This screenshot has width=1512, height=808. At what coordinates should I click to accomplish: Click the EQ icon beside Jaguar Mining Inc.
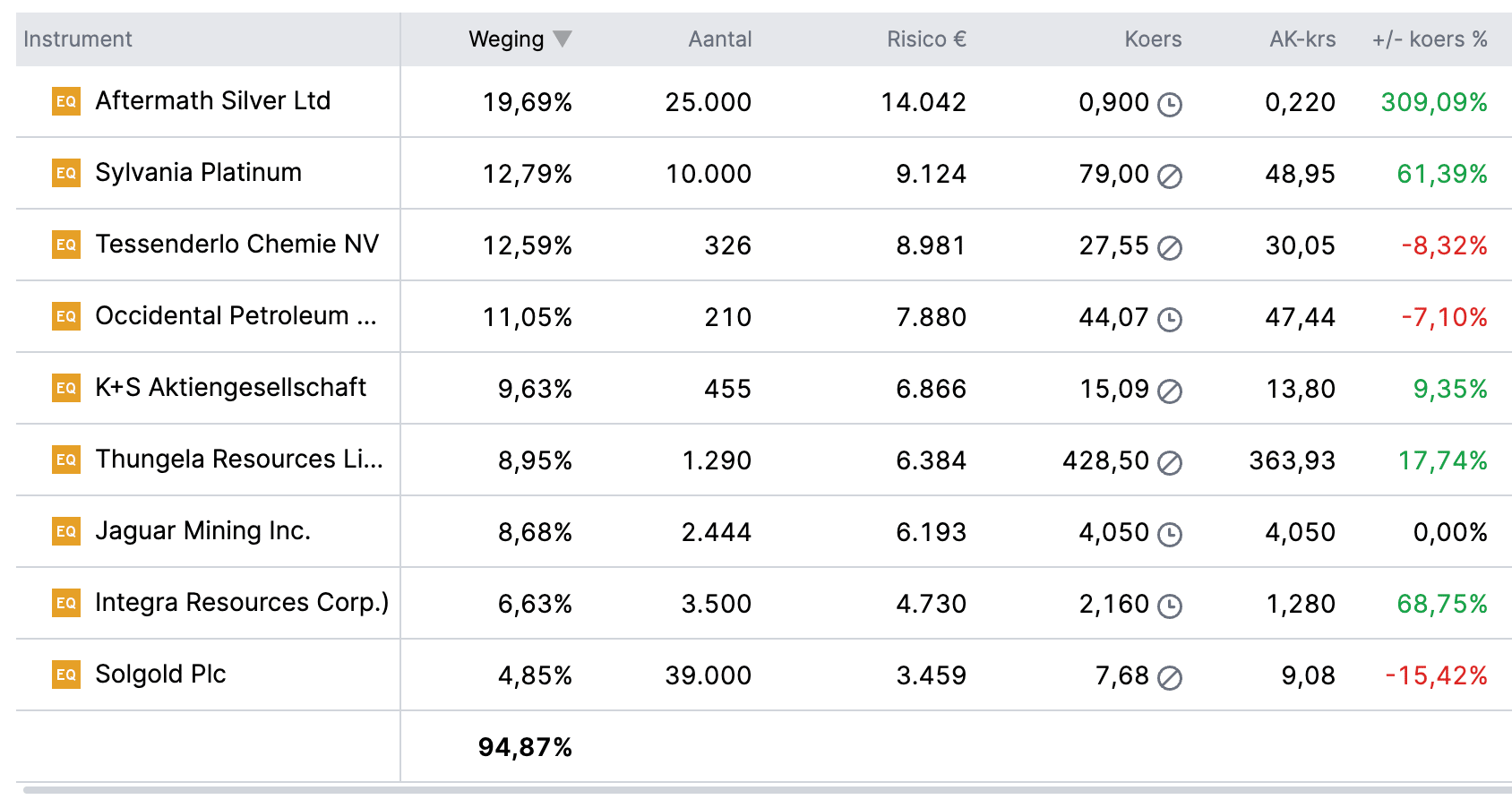66,531
